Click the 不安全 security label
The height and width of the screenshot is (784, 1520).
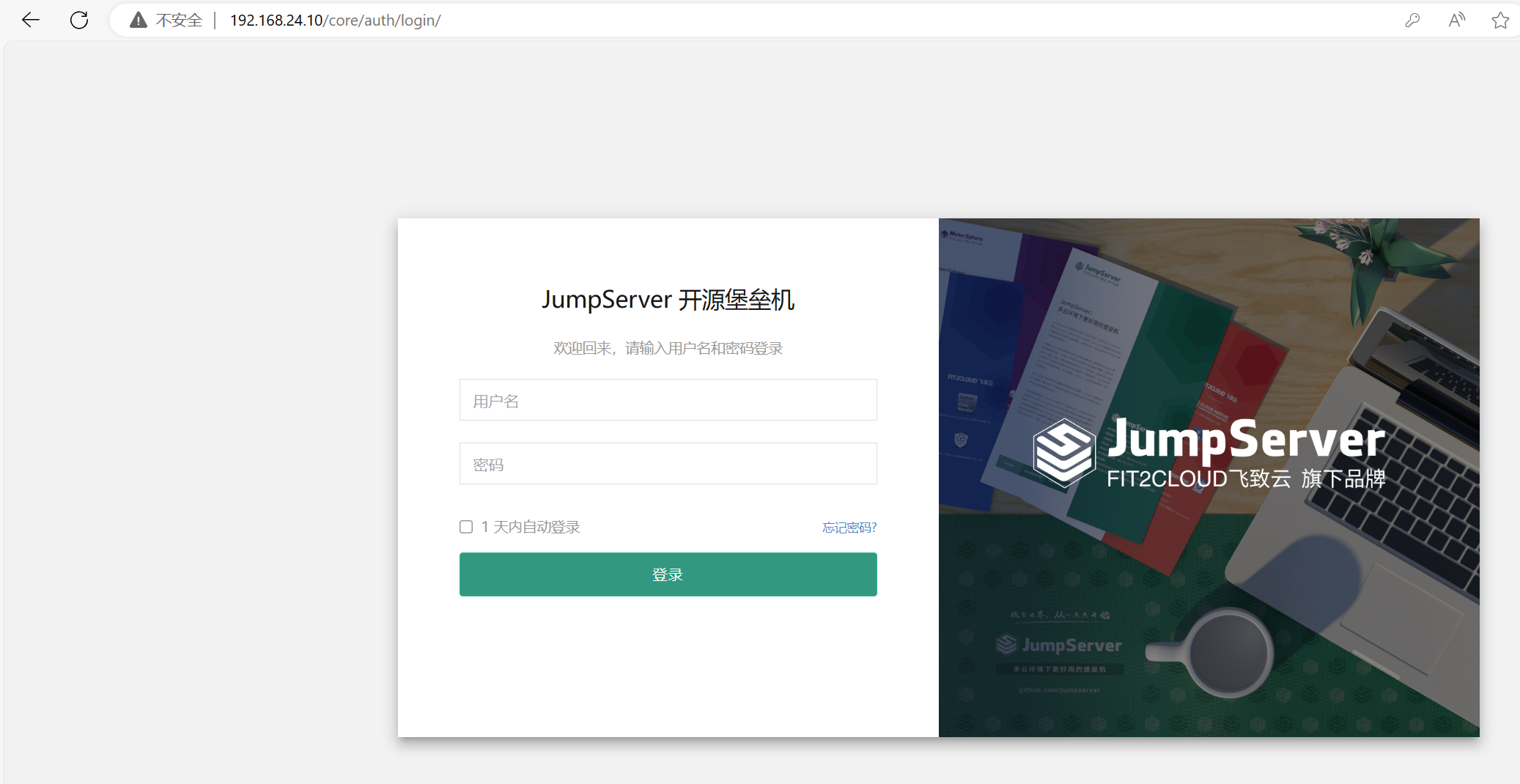(x=179, y=21)
